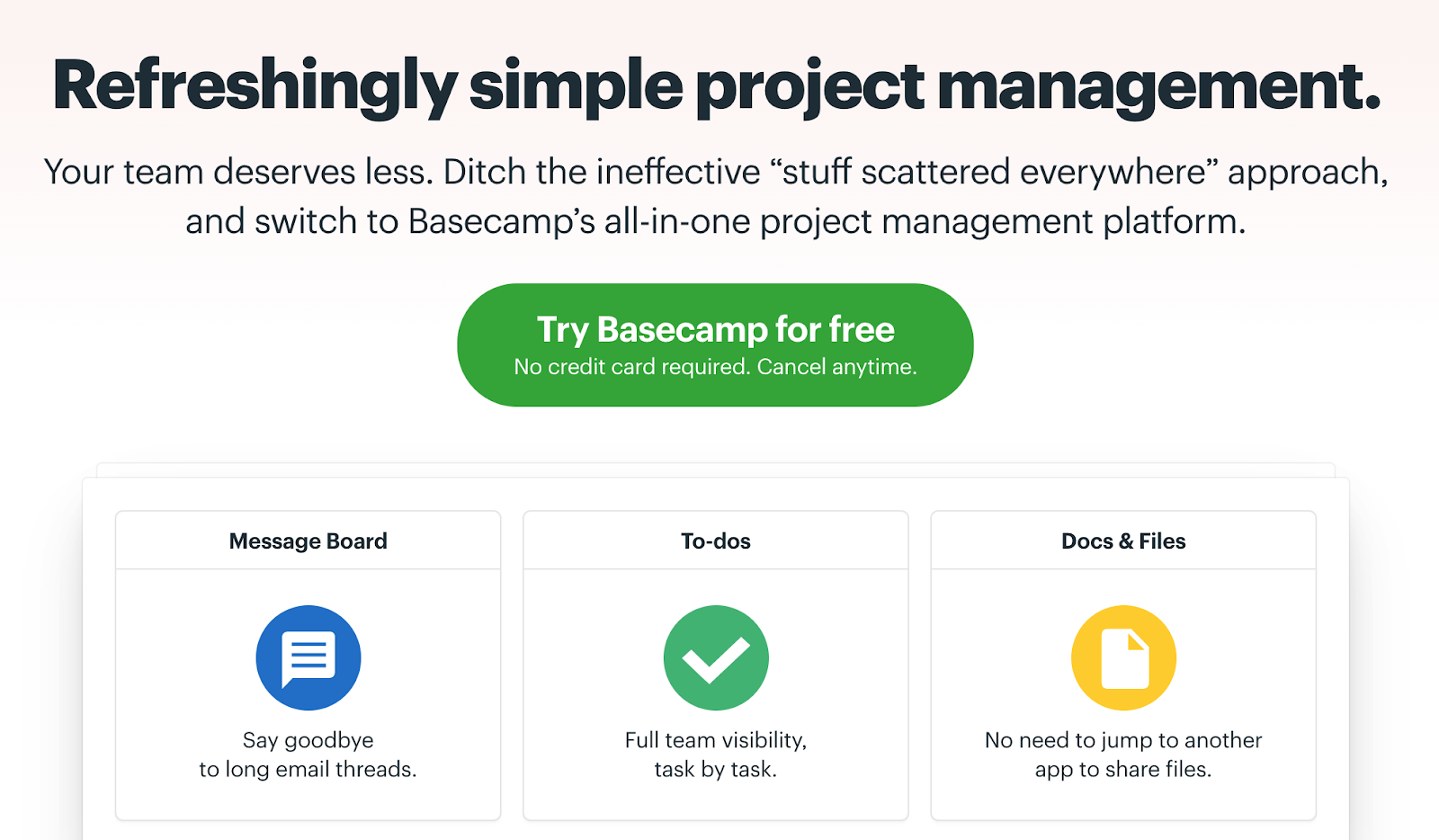Click the To-dos card body

716,694
